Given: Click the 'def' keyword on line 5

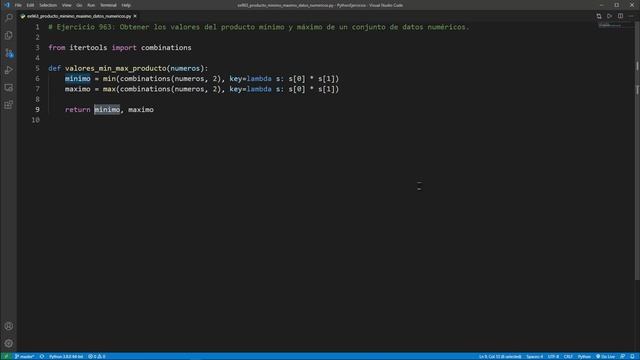Looking at the screenshot, I should [x=54, y=68].
